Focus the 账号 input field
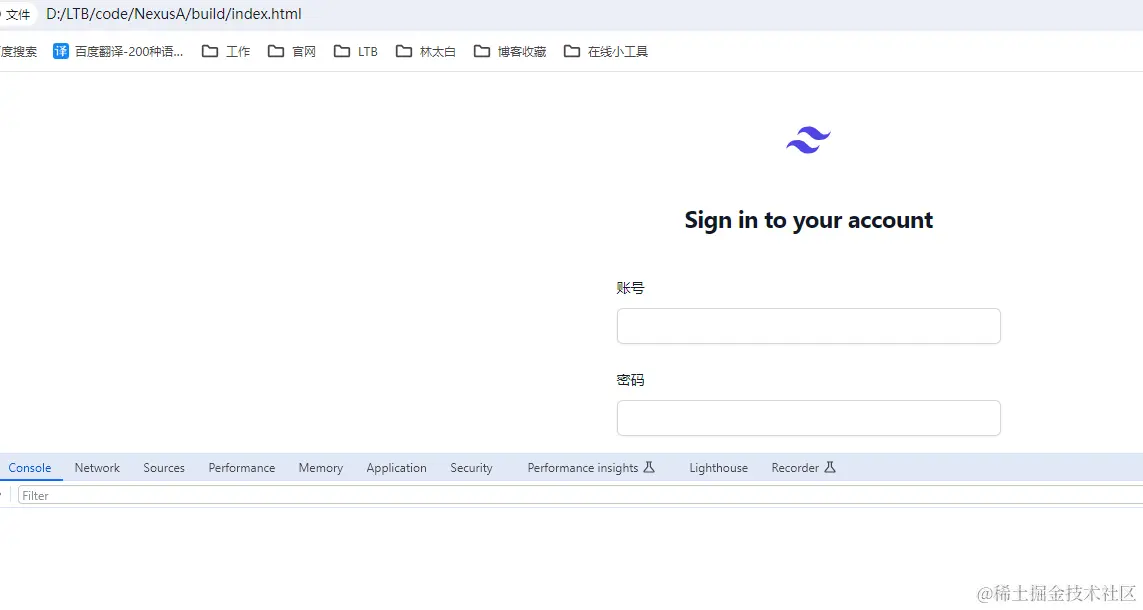 click(x=808, y=326)
